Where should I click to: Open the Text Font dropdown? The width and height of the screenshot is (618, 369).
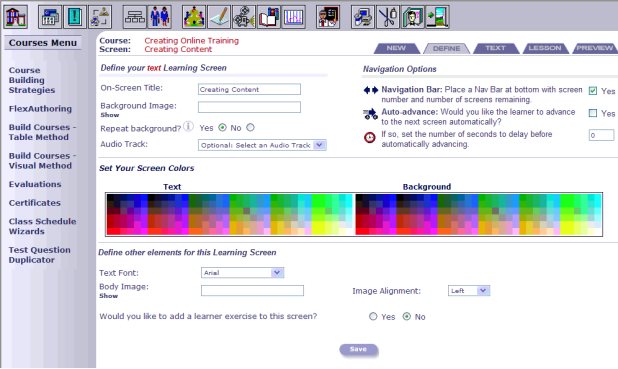(242, 272)
